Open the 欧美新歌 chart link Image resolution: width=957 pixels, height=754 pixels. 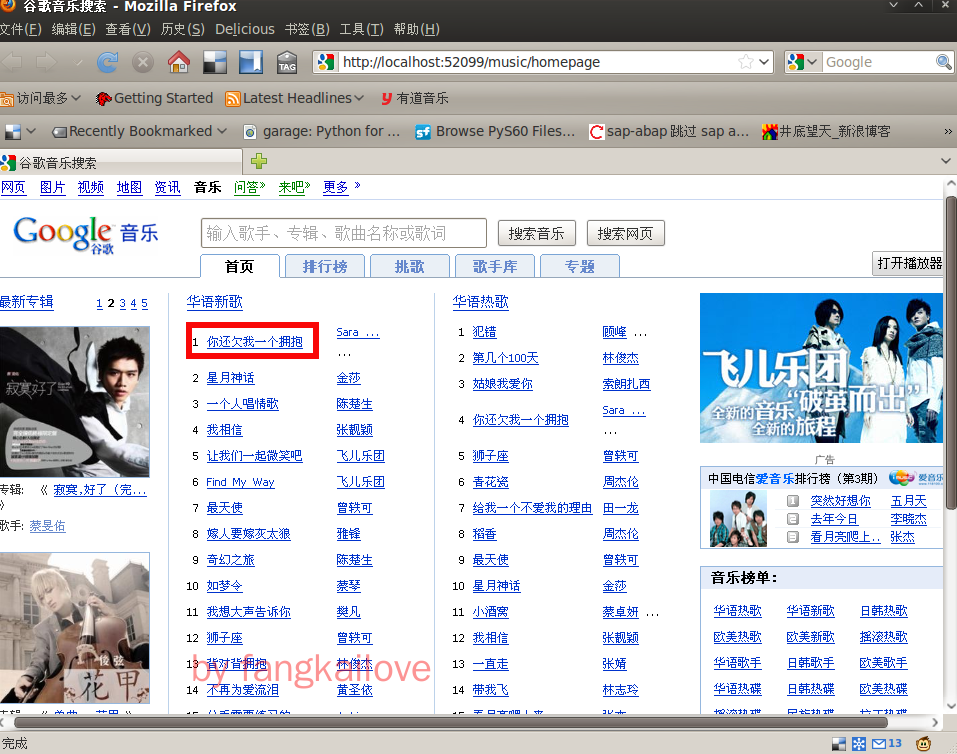click(810, 637)
